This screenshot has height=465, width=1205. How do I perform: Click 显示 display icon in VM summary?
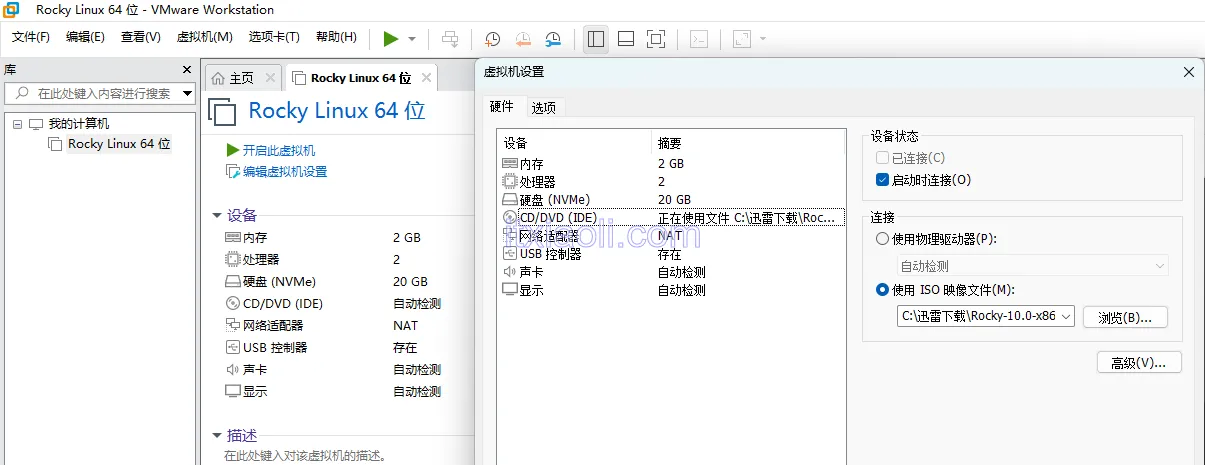[233, 392]
